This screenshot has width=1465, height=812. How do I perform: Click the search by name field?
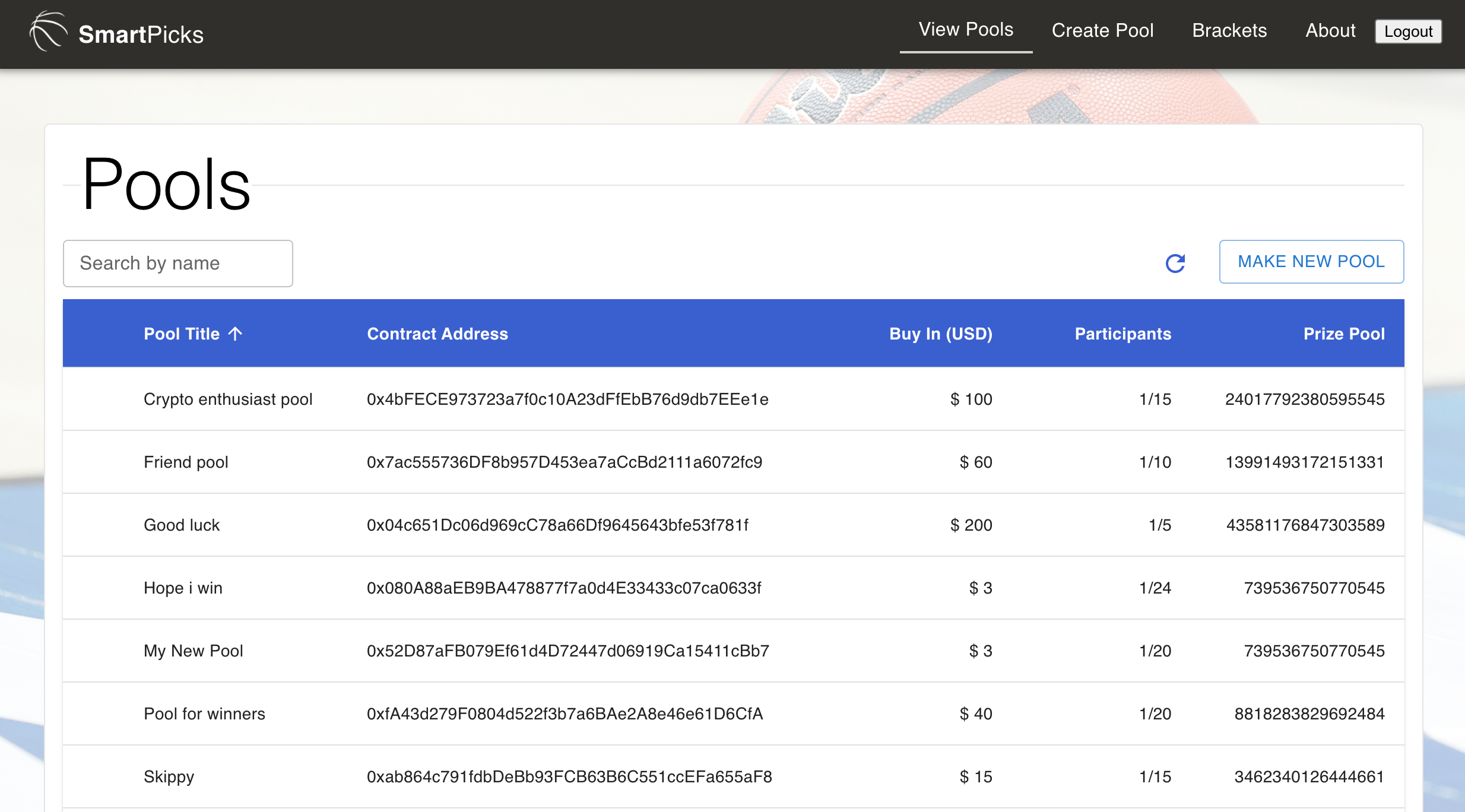(x=177, y=263)
